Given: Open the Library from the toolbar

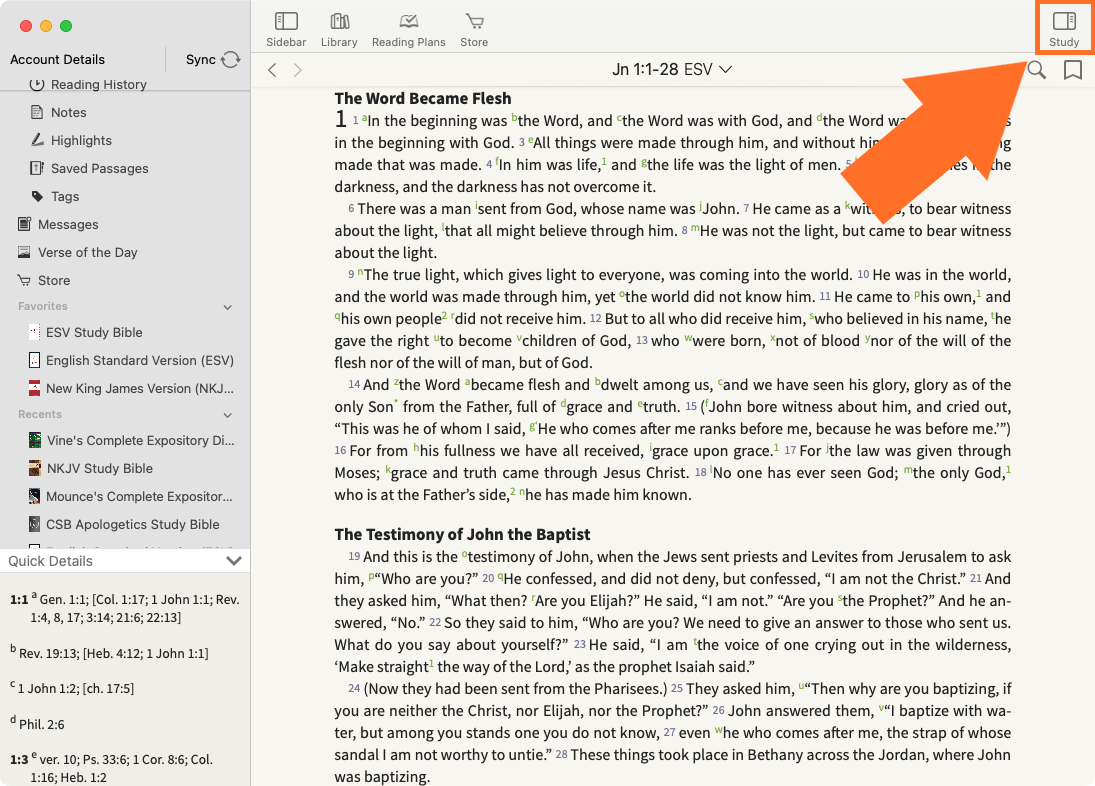Looking at the screenshot, I should click(x=339, y=30).
